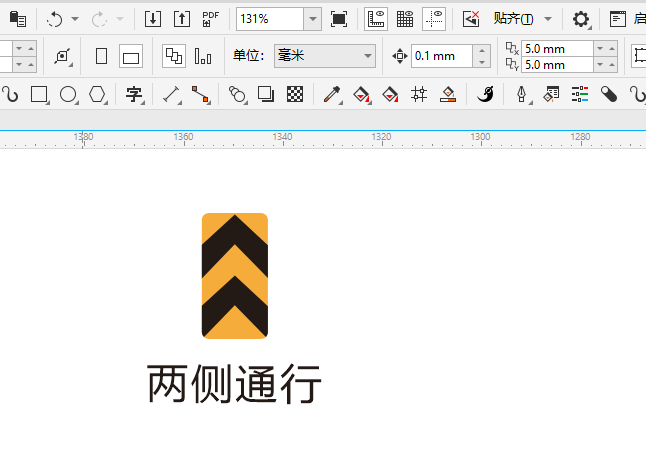Image resolution: width=646 pixels, height=452 pixels.
Task: Select the Mesh Fill tool
Action: (x=419, y=94)
